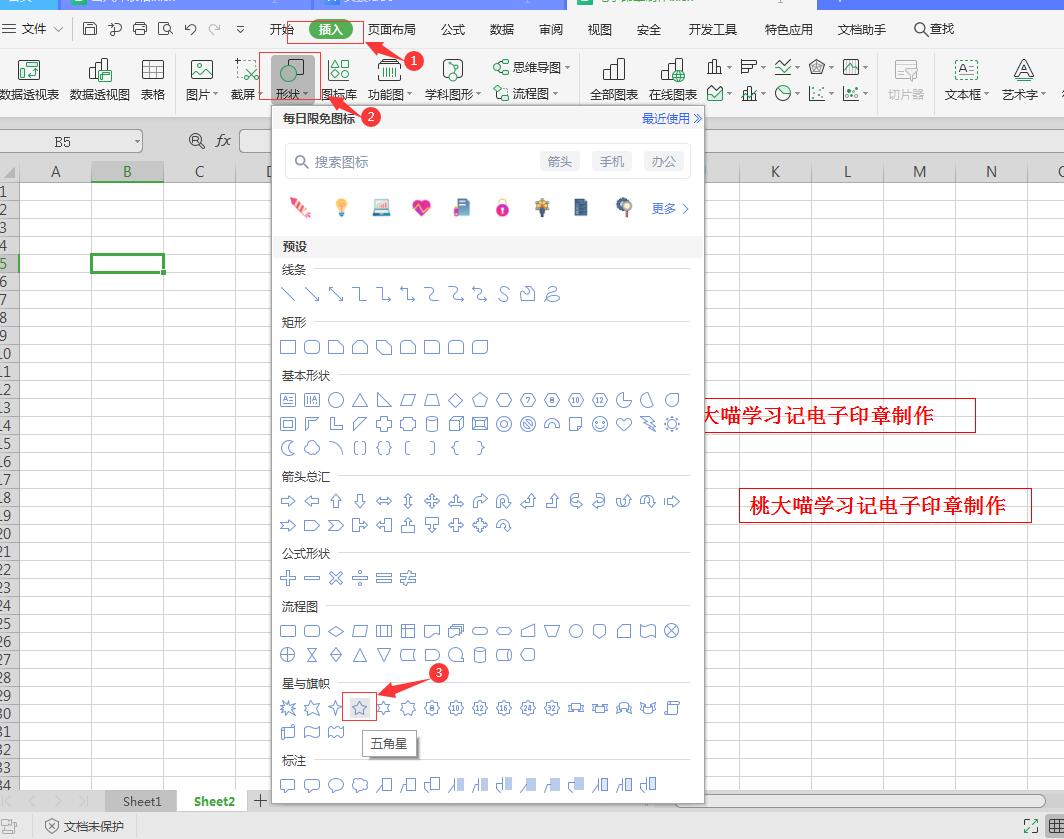Screen dimensions: 1064x839
Task: Select the five-point star shape
Action: coord(360,708)
